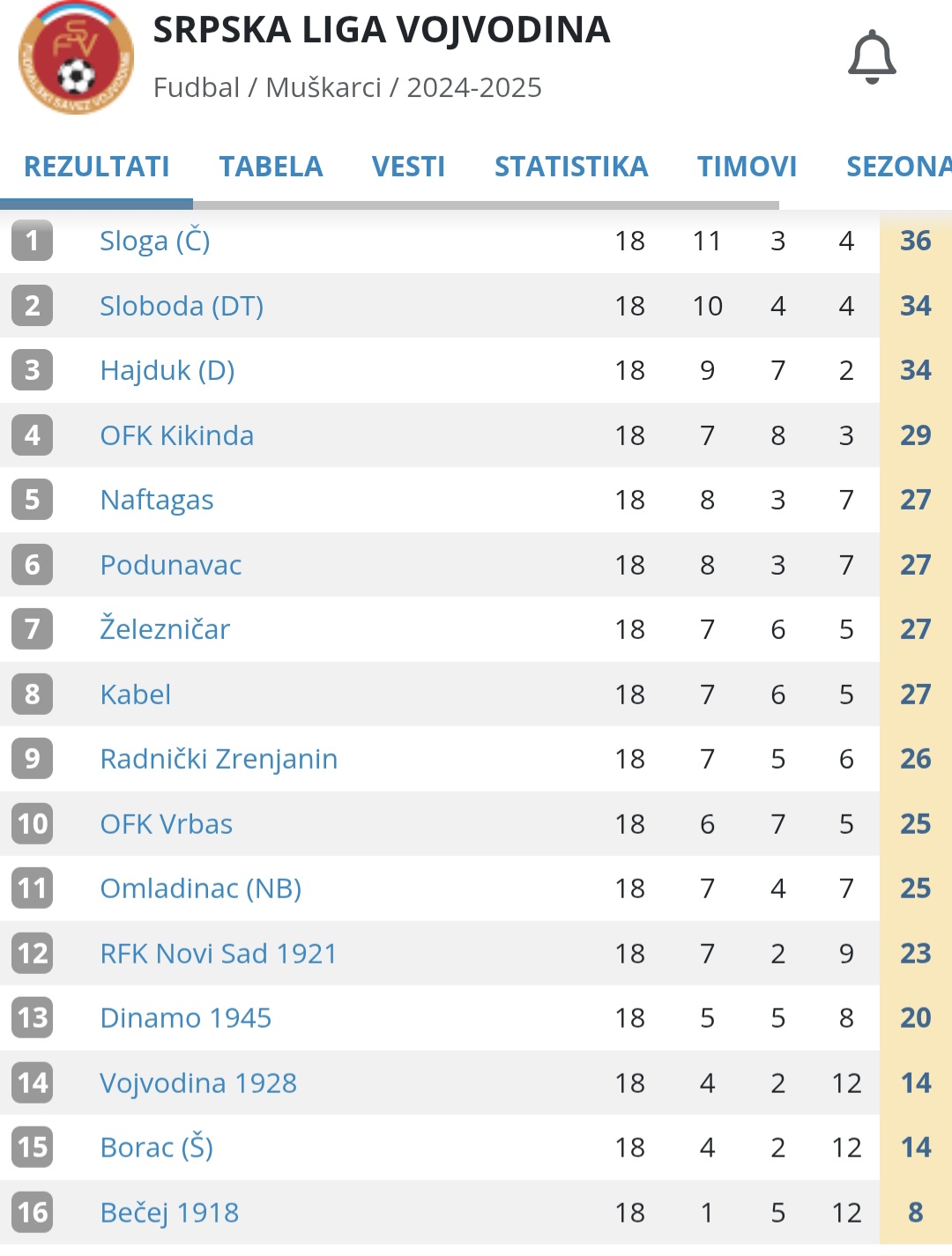952x1256 pixels.
Task: Click rank badge number 16
Action: point(33,1213)
